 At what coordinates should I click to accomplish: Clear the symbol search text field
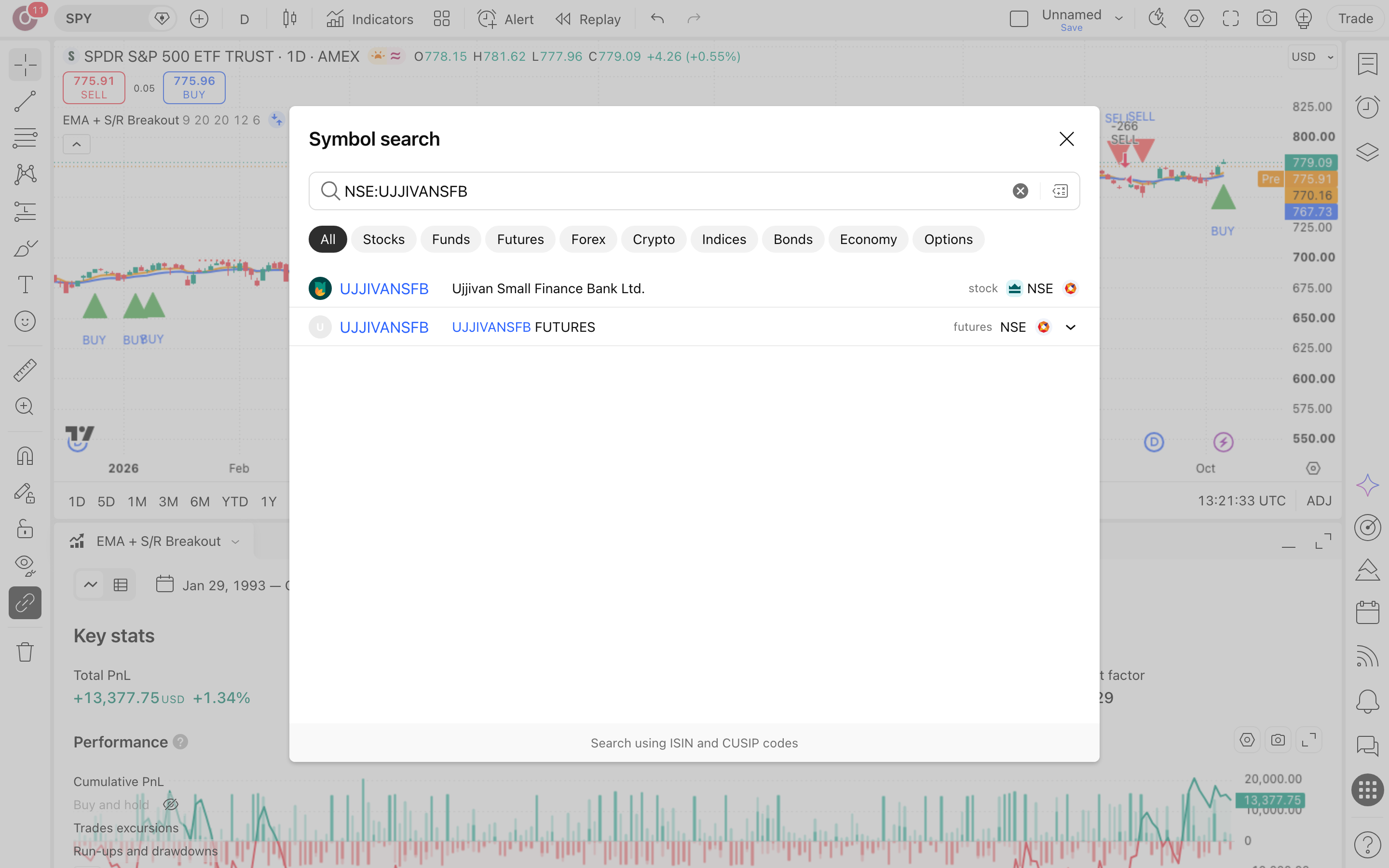1020,191
